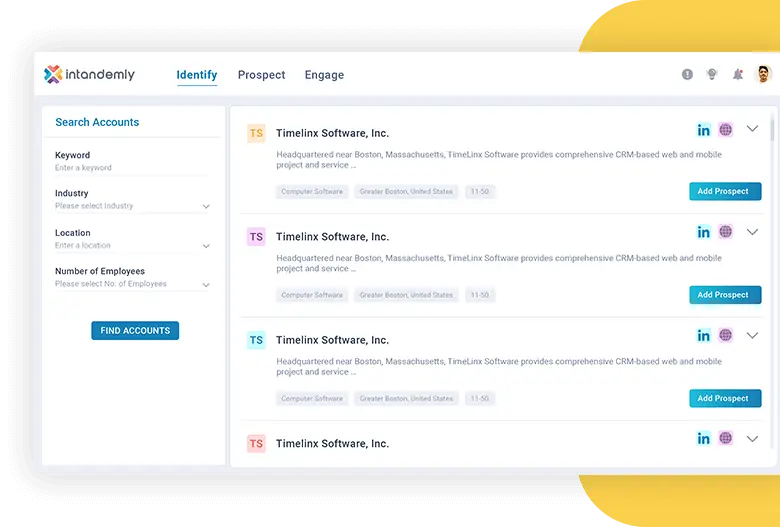Click company name beside purple TS avatar

tap(332, 237)
